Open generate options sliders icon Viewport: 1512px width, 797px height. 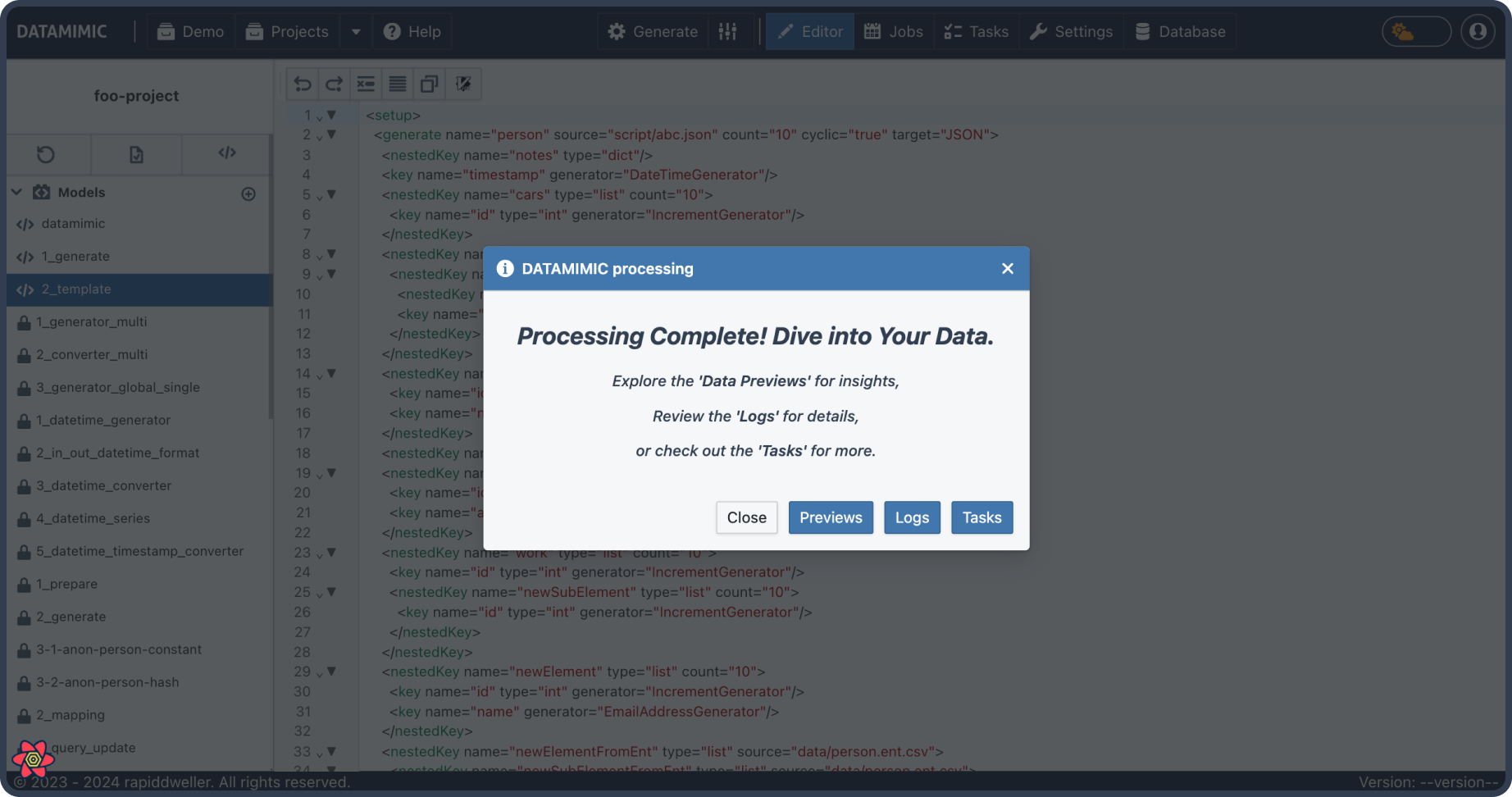point(727,32)
